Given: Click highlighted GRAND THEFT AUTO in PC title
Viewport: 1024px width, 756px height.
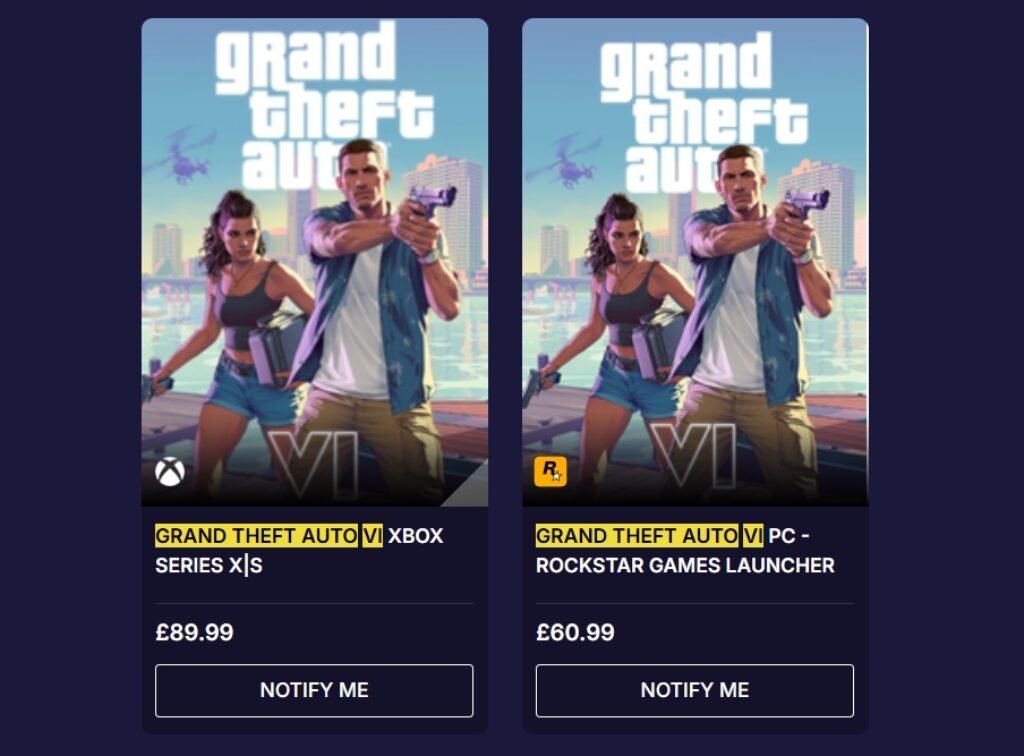Looking at the screenshot, I should coord(637,536).
